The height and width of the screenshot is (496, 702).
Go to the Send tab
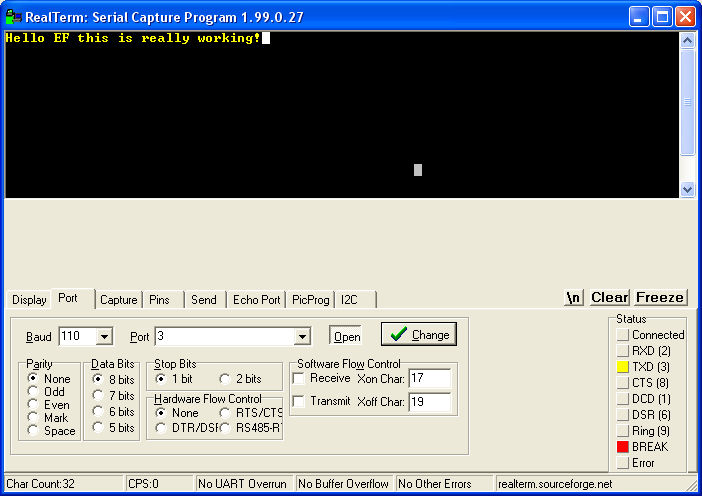click(x=204, y=299)
